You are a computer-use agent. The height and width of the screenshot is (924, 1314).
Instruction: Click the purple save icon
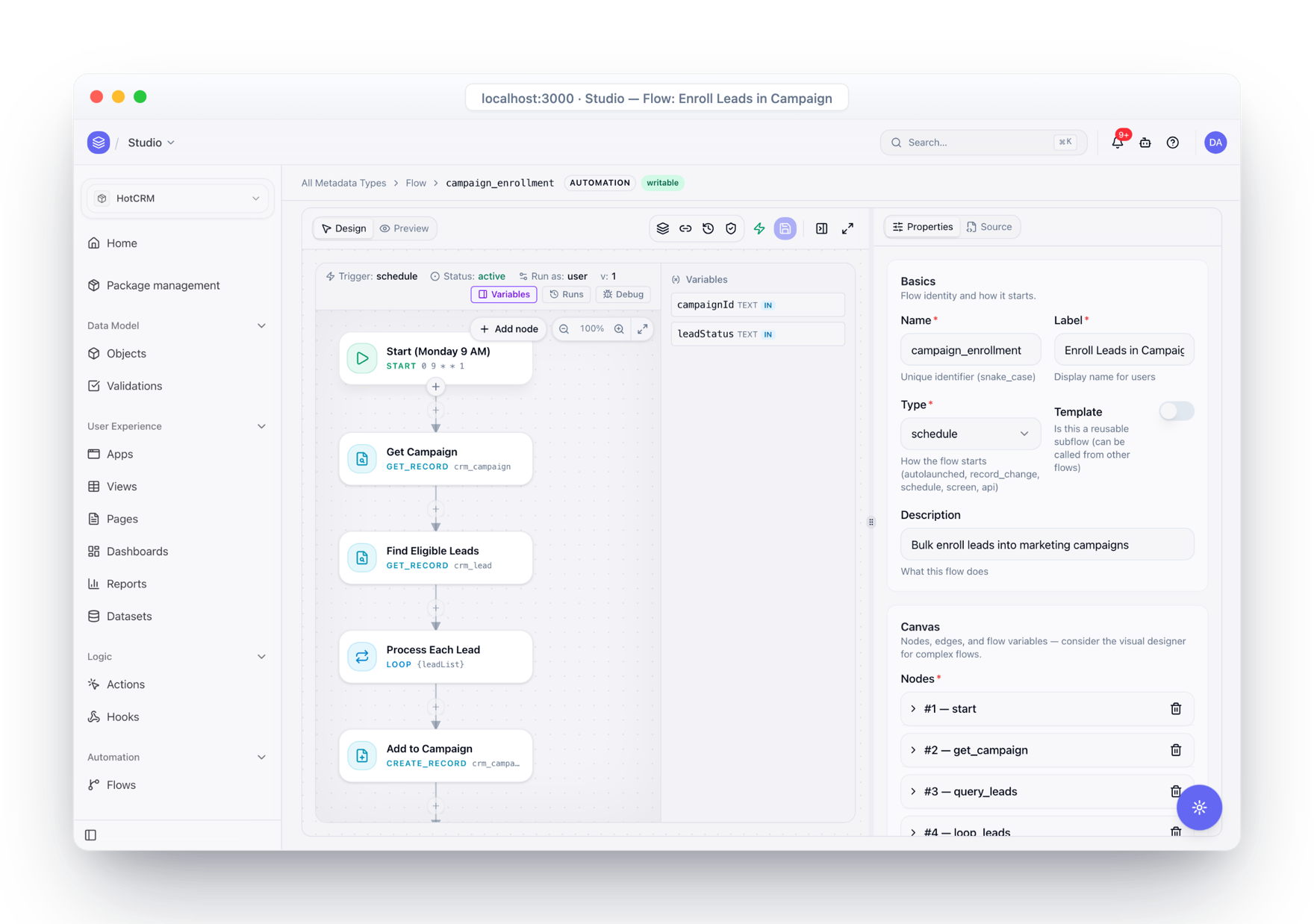[785, 228]
